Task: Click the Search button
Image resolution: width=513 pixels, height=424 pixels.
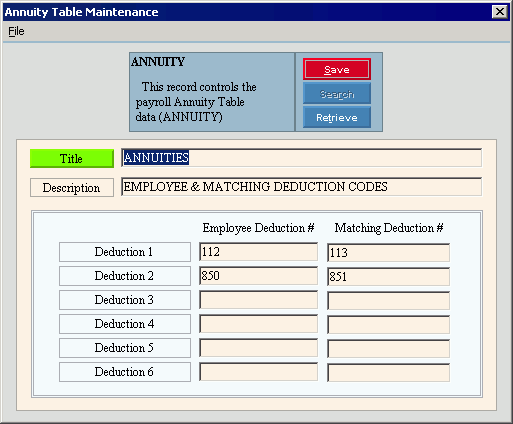Action: point(337,94)
